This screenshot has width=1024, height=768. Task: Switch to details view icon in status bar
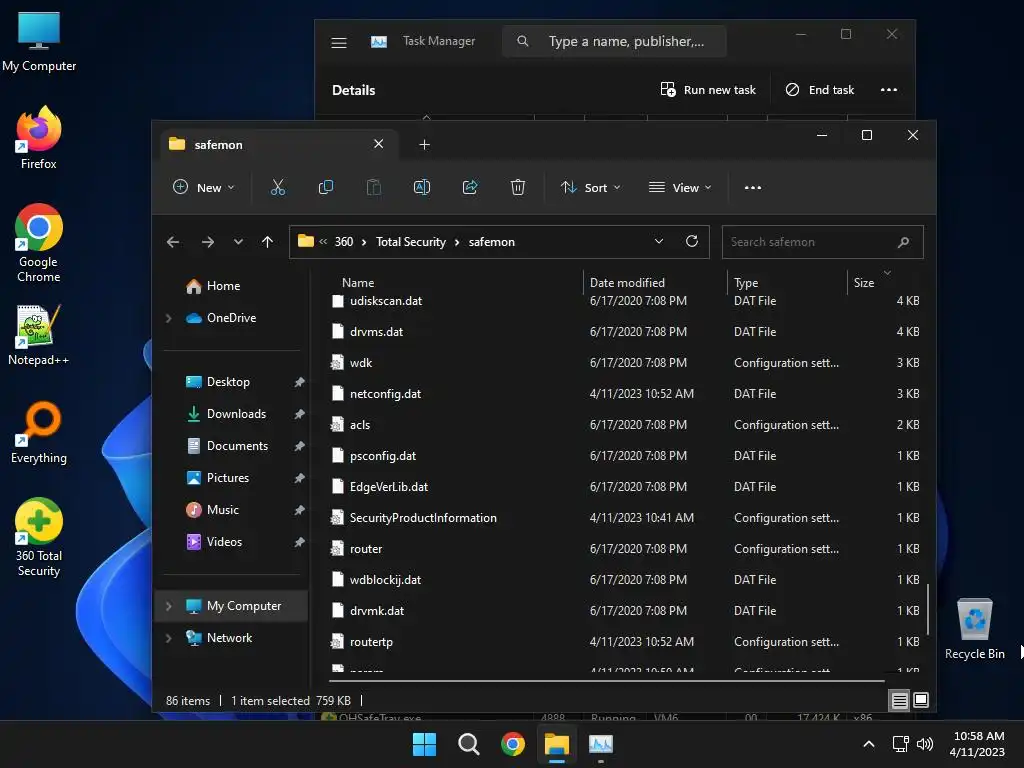pos(899,701)
